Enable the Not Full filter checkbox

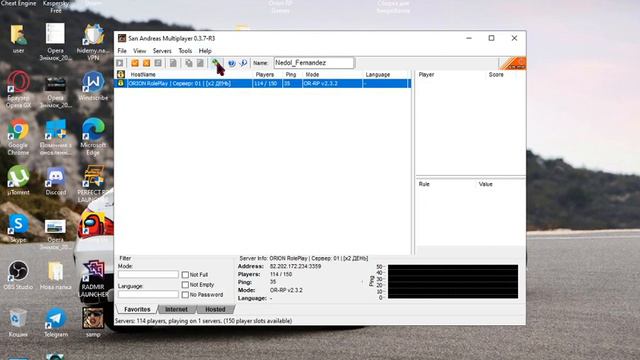(x=185, y=275)
